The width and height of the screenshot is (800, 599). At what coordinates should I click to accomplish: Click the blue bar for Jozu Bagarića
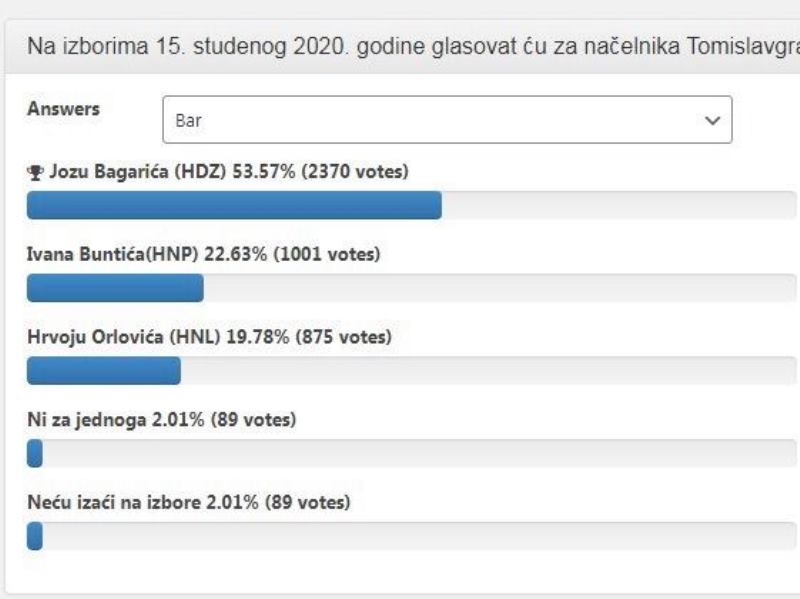[234, 205]
